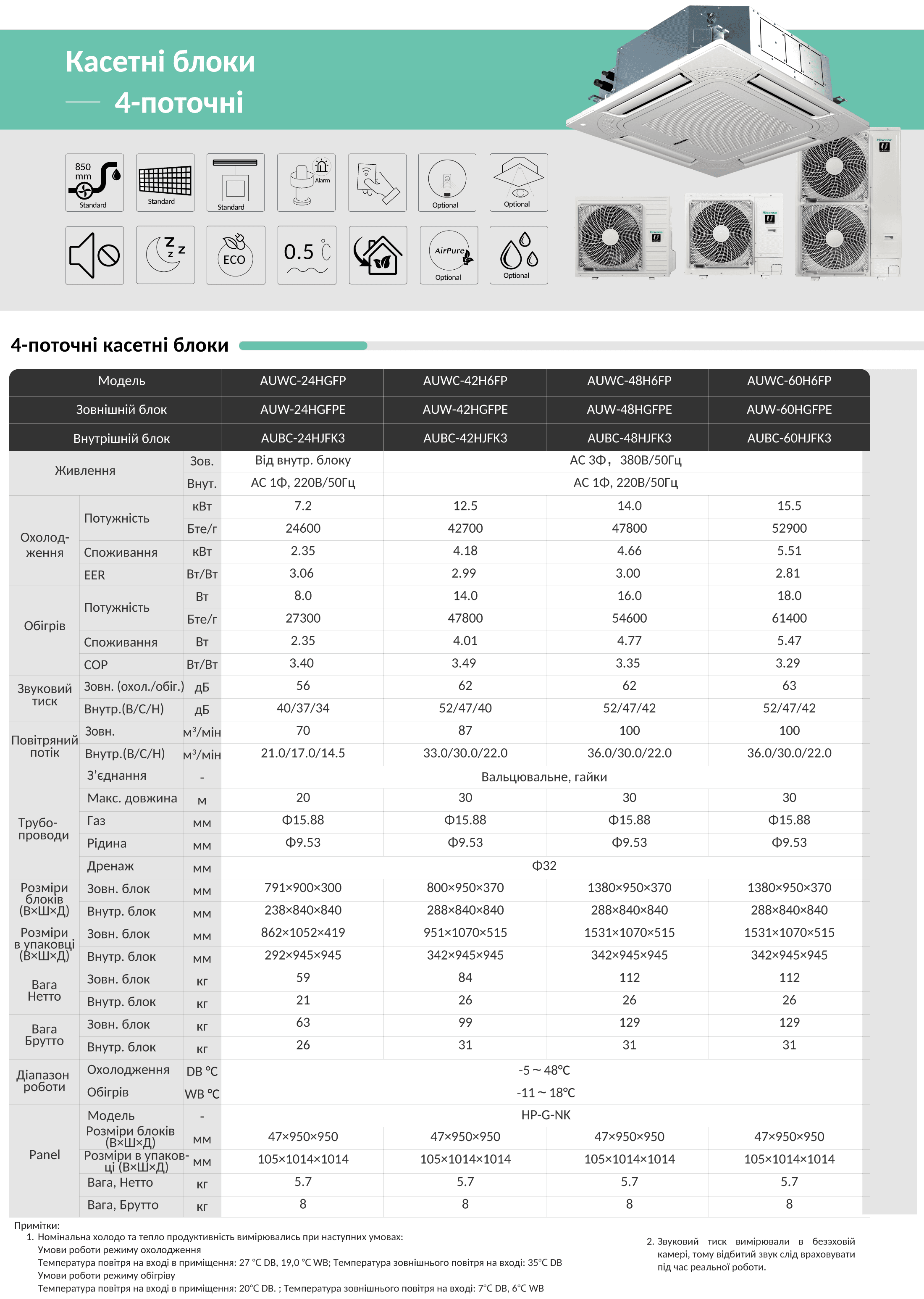Click indoor unit cell AUBC-42HJFK3
The width and height of the screenshot is (924, 1299).
465,438
